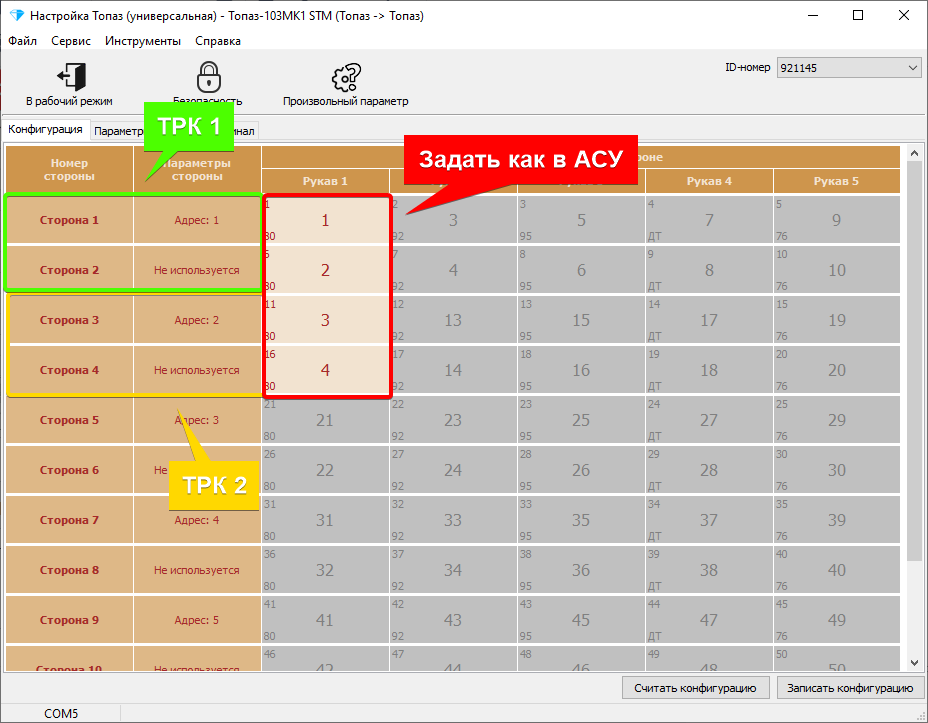
Task: Click the 'Адрес: 5' cell of Сторона 9
Action: (197, 620)
